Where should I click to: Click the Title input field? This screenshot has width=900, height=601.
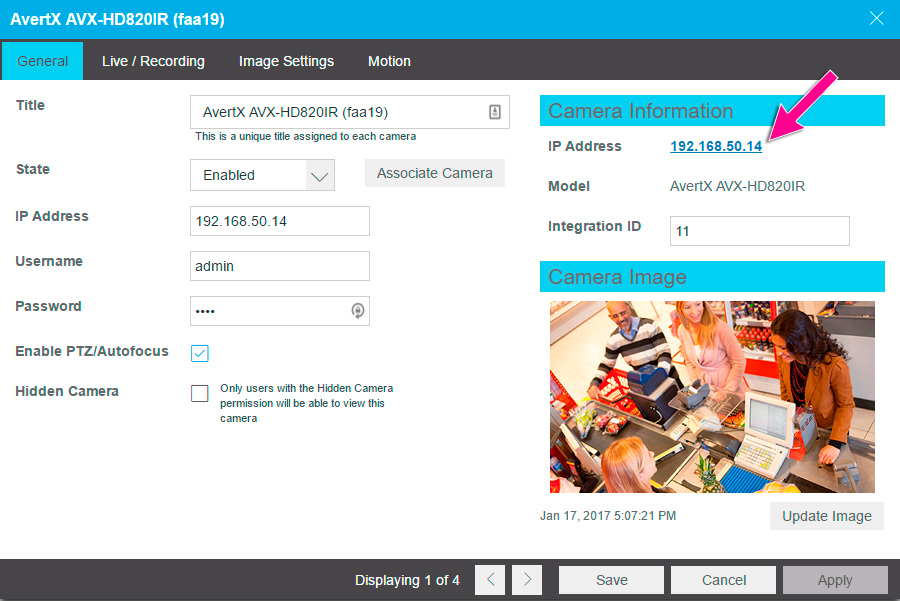tap(350, 112)
